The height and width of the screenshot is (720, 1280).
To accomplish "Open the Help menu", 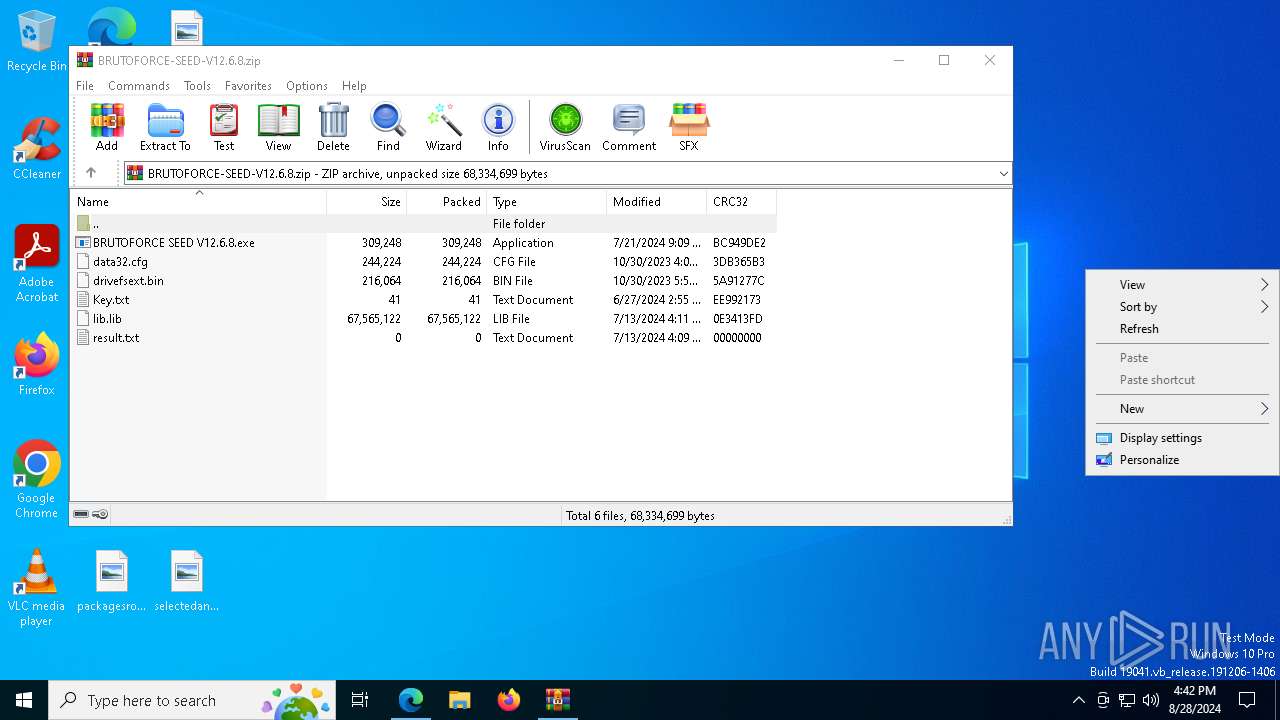I will click(x=354, y=86).
